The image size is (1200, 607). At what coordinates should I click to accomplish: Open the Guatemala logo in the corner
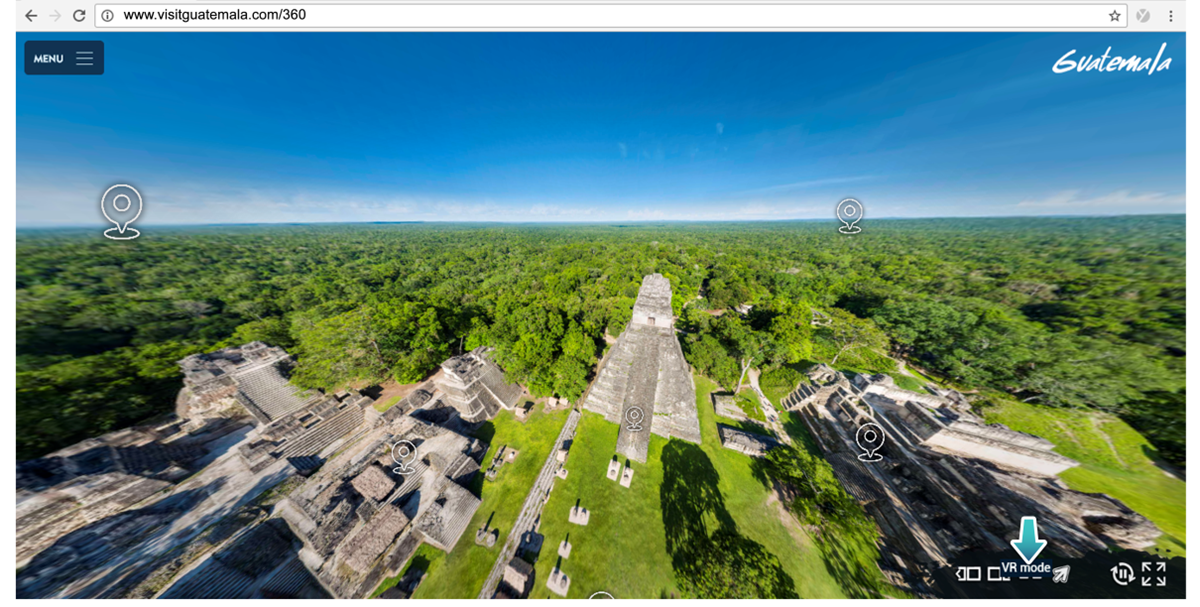(x=1113, y=60)
